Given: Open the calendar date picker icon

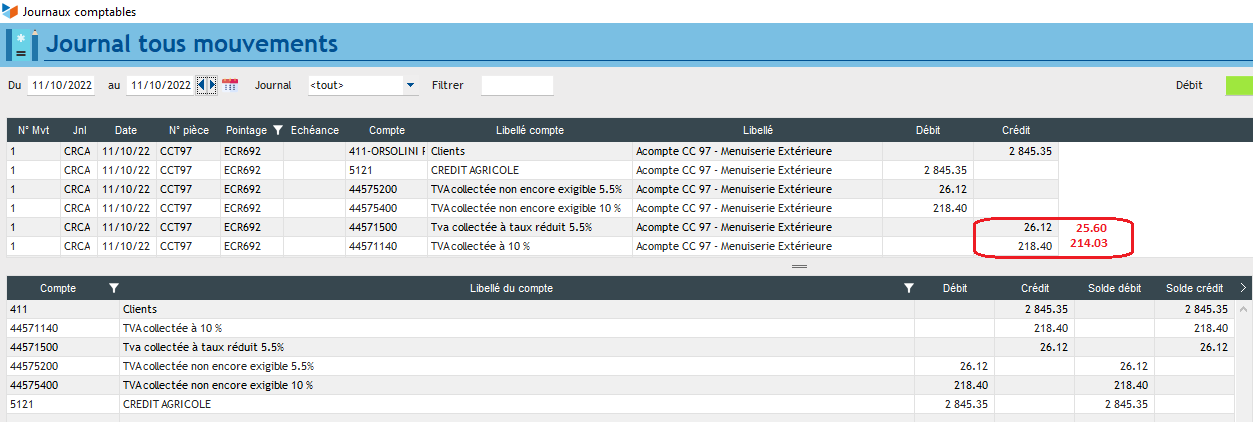Looking at the screenshot, I should (230, 86).
